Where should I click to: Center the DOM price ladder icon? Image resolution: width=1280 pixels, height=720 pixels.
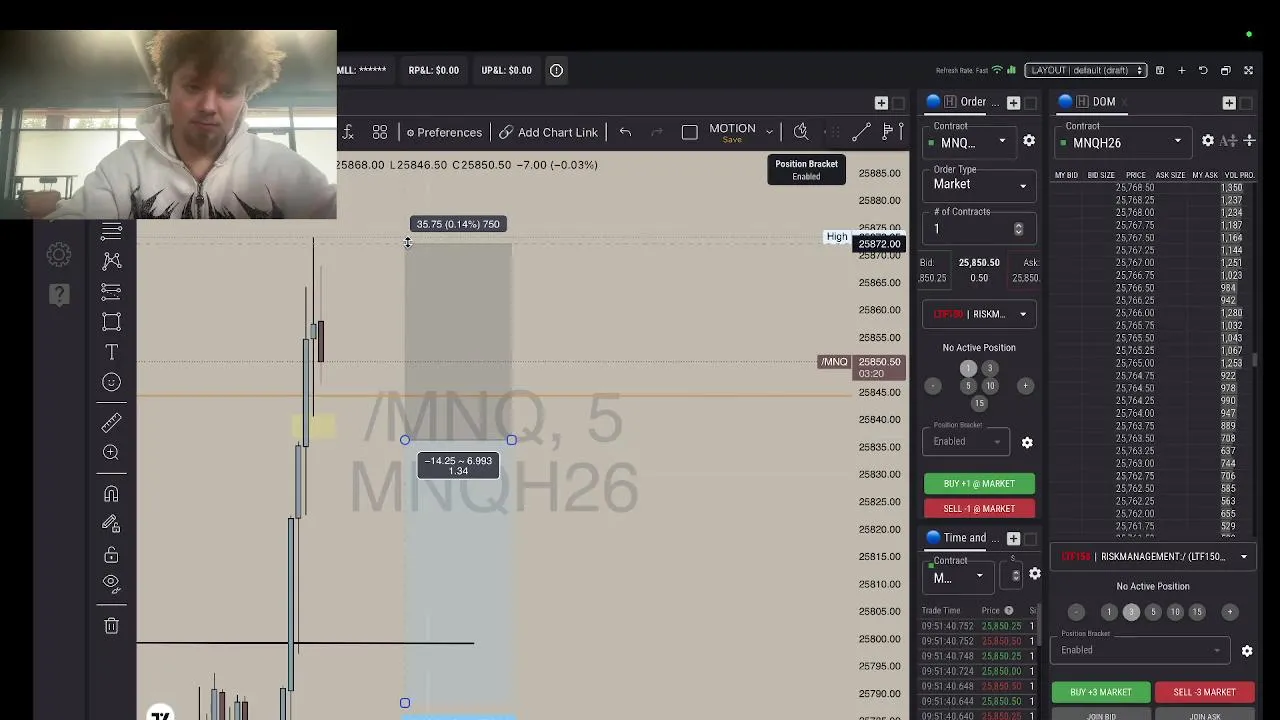tap(1249, 142)
